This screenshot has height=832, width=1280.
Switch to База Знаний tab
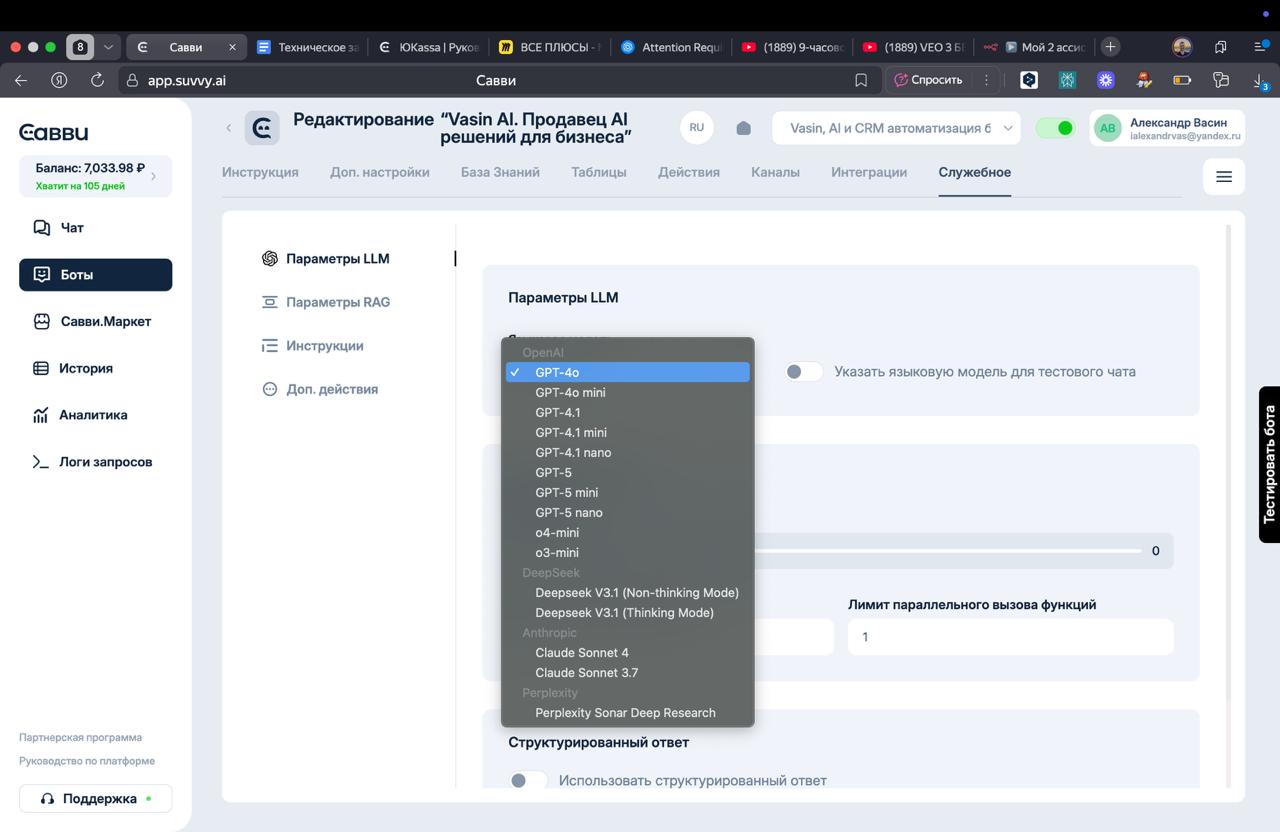500,172
